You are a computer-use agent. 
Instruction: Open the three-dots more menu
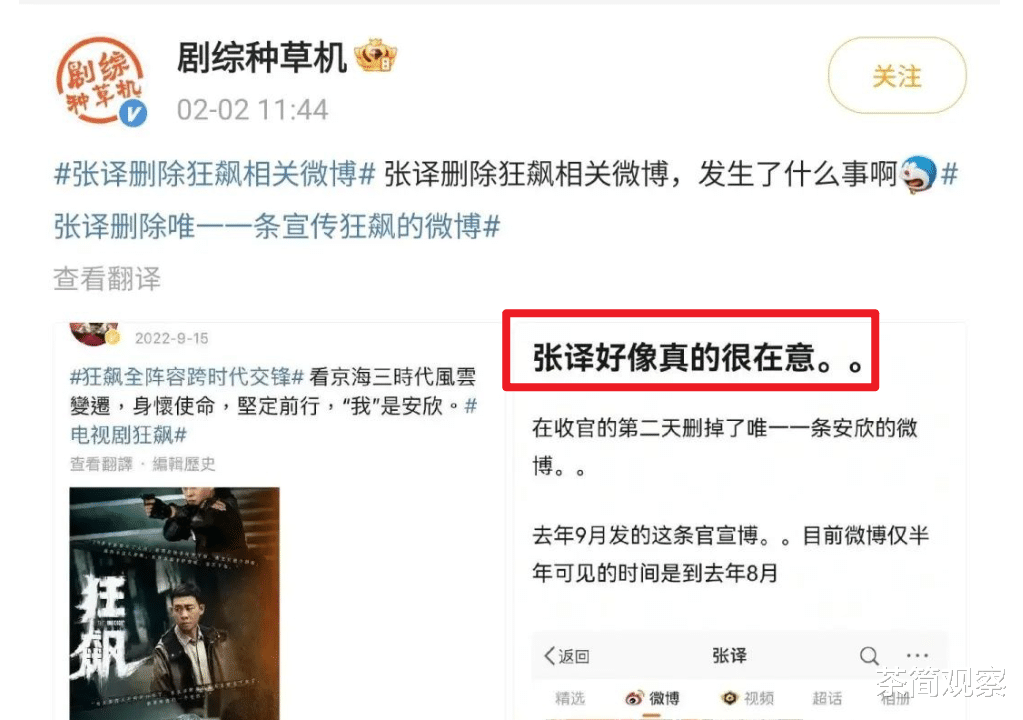[917, 655]
